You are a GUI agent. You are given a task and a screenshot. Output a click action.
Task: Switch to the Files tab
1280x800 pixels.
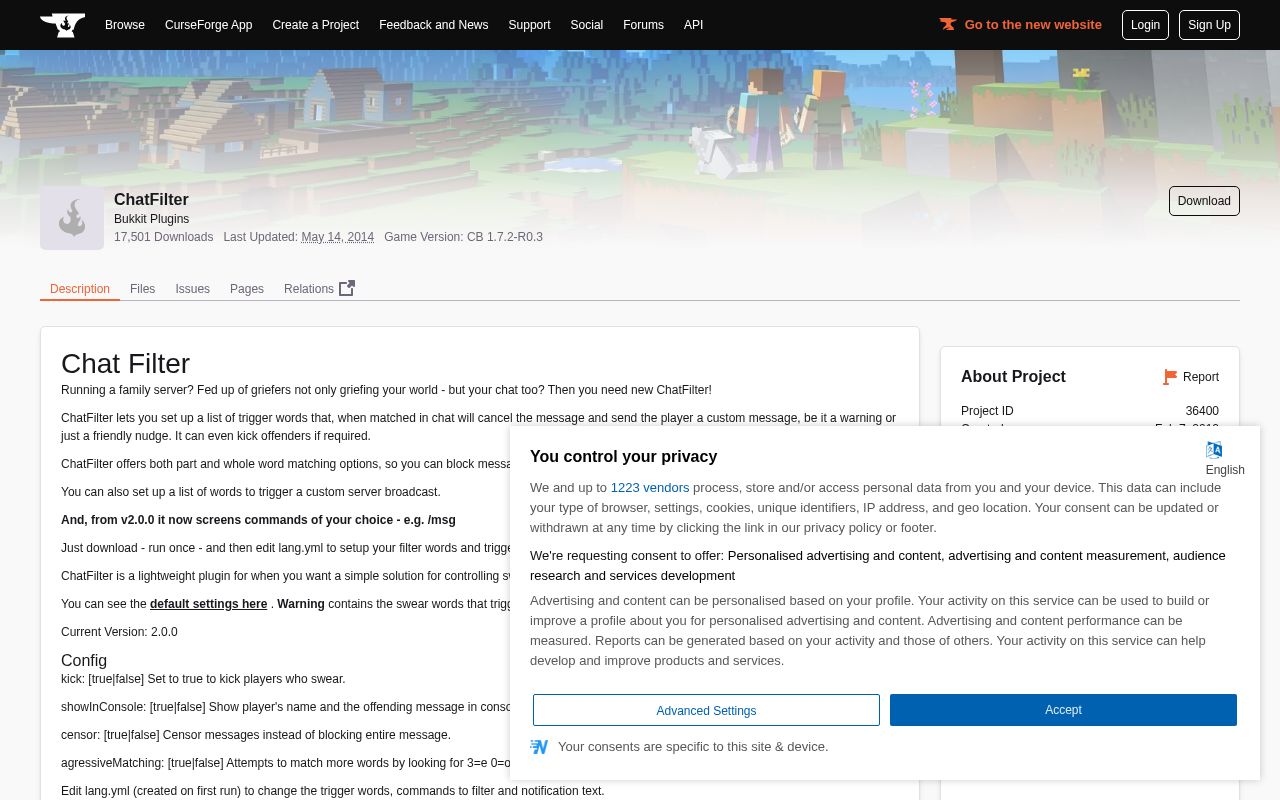(x=142, y=289)
